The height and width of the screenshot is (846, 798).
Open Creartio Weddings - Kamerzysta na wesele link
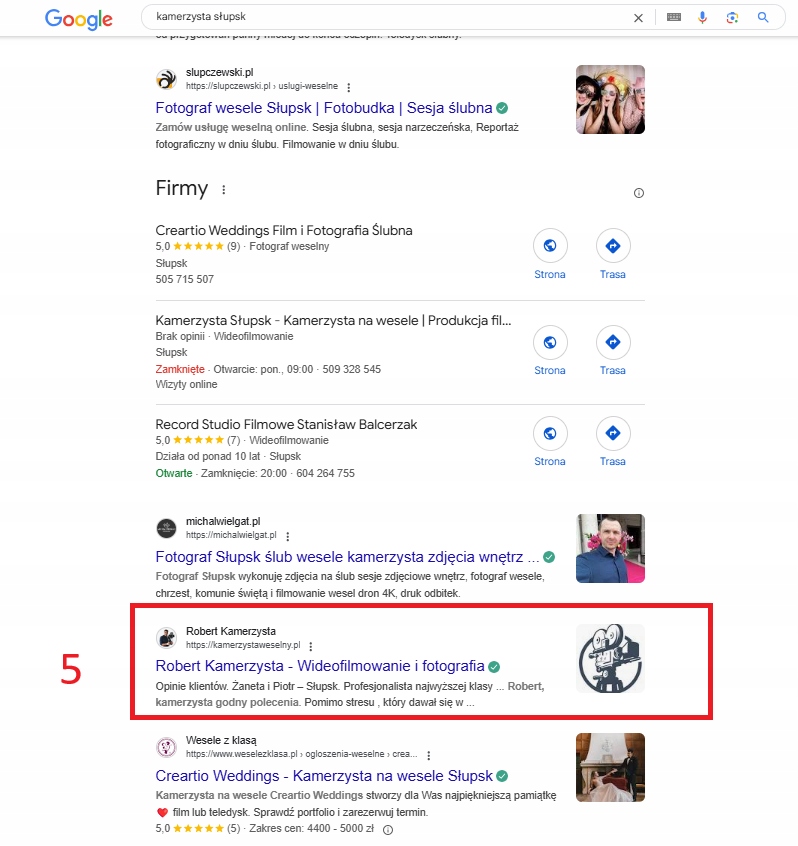point(324,776)
